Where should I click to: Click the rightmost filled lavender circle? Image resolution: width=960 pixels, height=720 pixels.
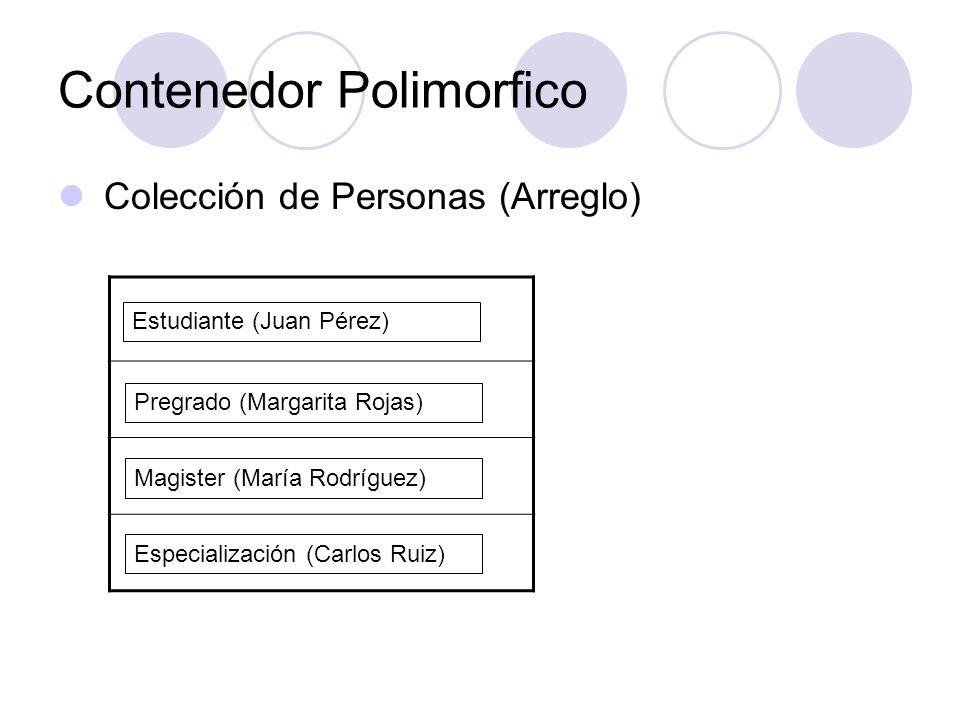854,90
